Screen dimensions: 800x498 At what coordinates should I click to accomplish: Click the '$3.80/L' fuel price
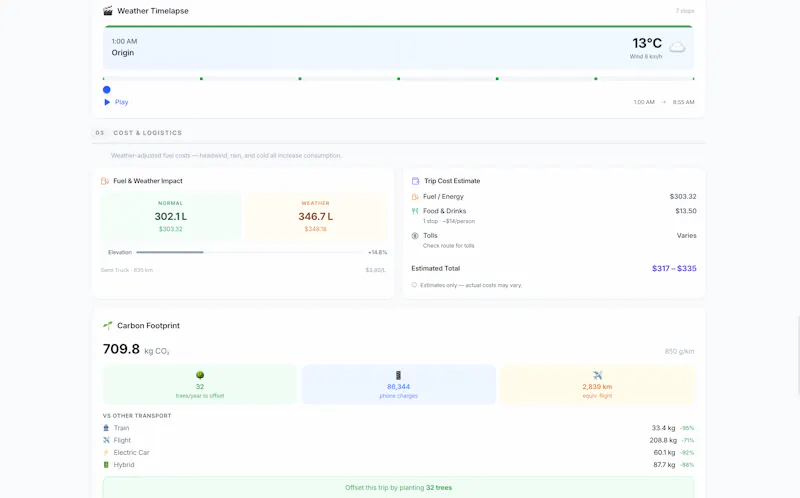(376, 270)
